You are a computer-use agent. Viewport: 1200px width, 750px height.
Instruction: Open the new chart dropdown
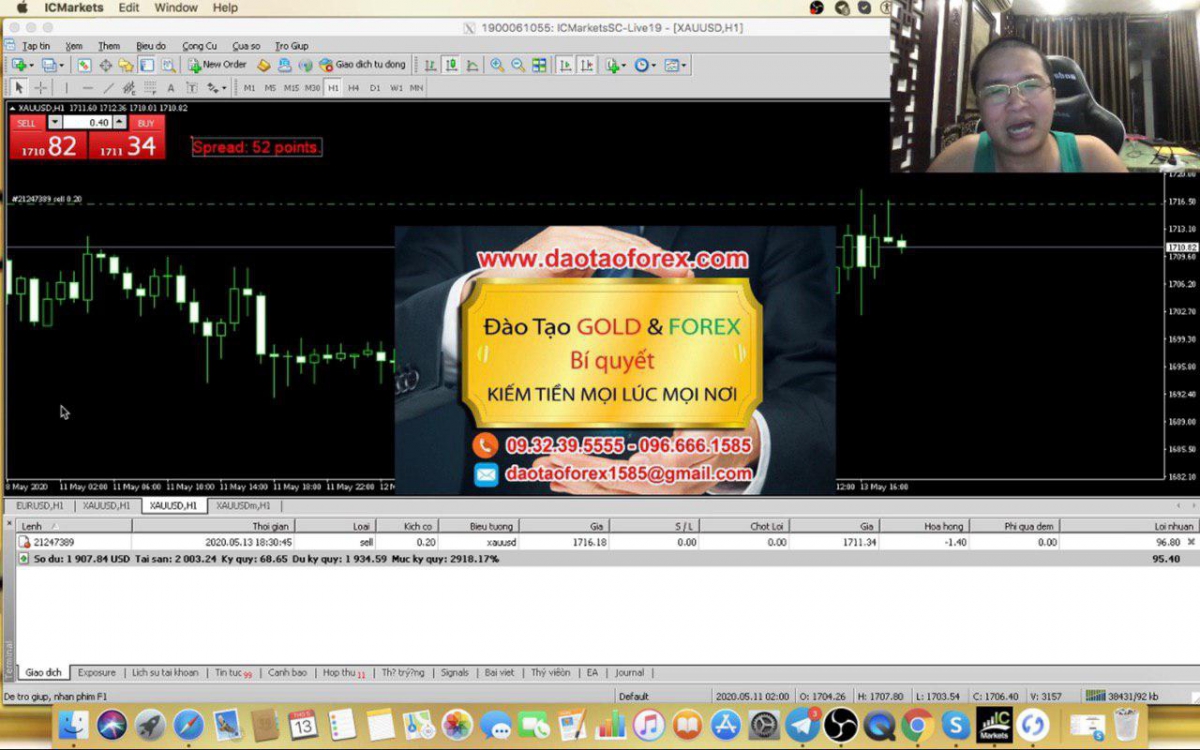click(22, 65)
